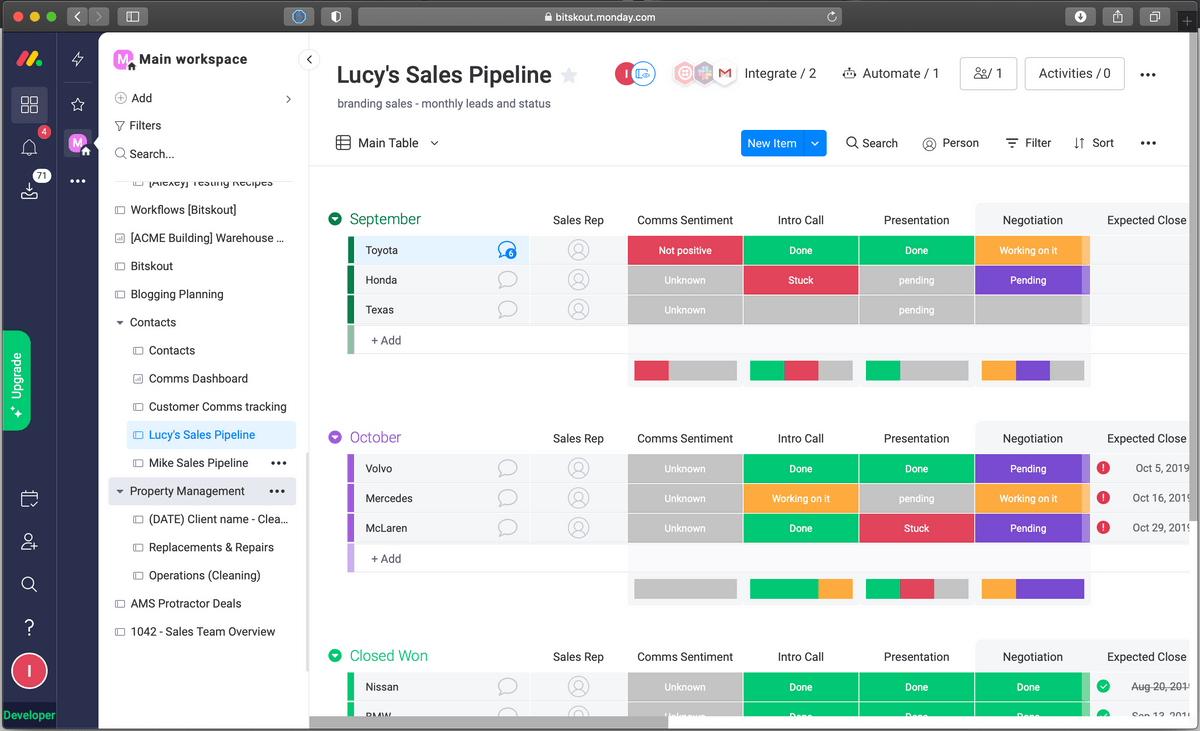Collapse the October group
Image resolution: width=1200 pixels, height=731 pixels.
tap(335, 438)
